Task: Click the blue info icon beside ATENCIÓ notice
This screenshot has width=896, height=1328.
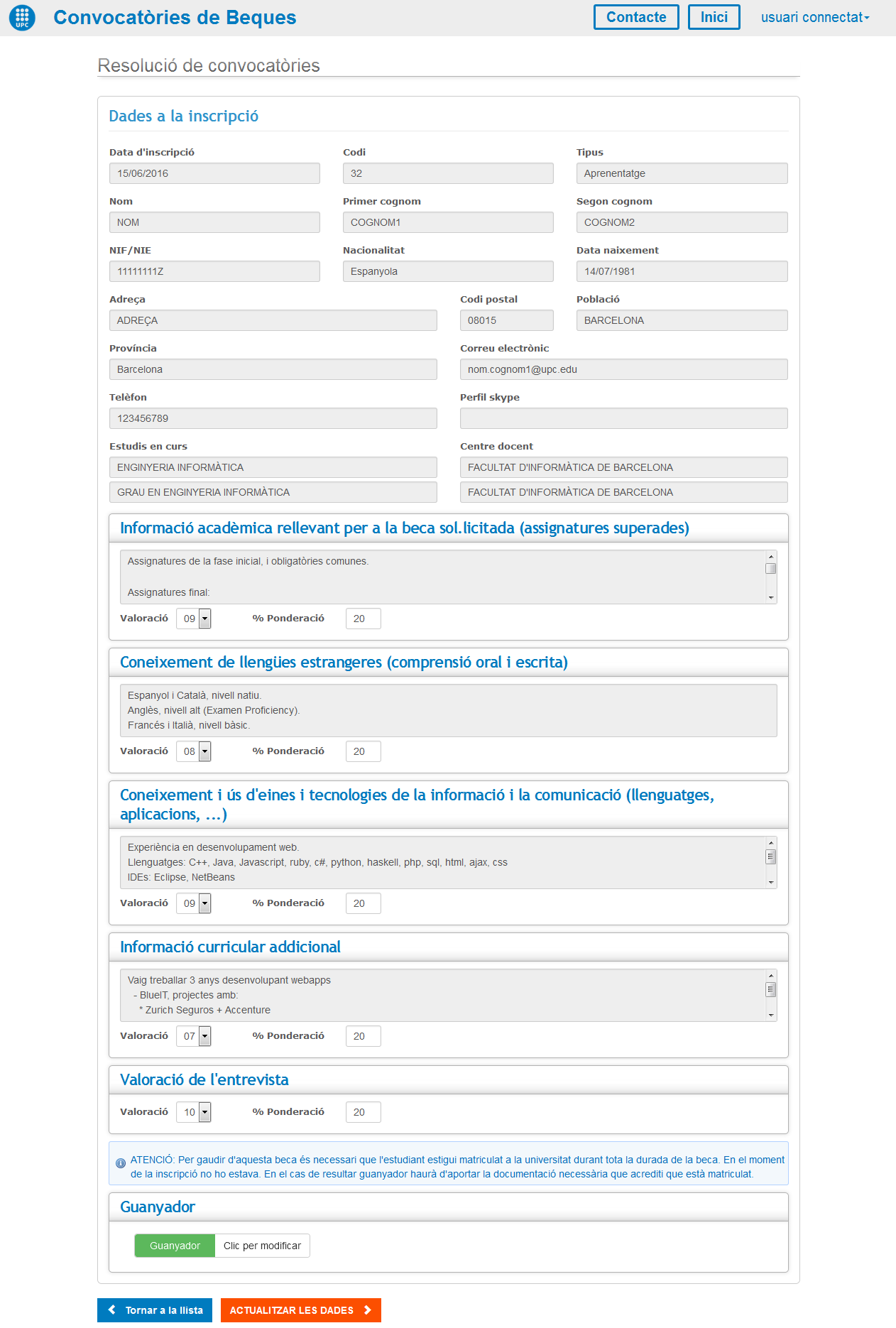Action: (x=121, y=1163)
